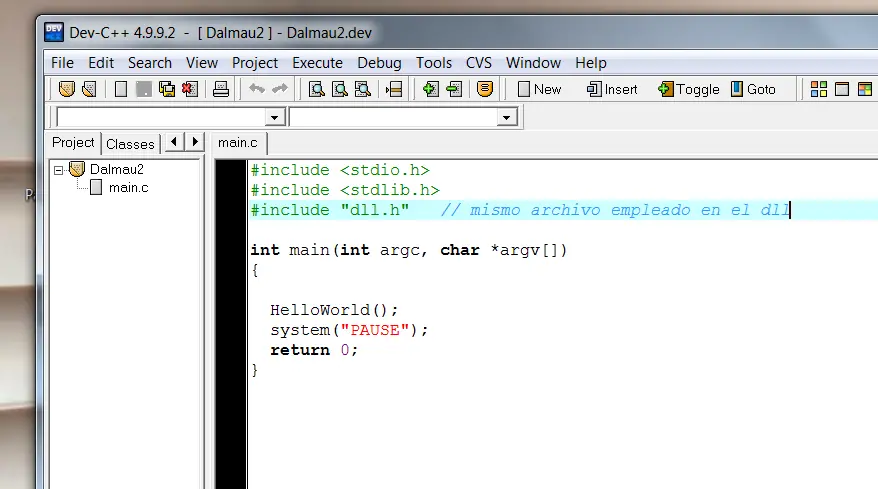The width and height of the screenshot is (878, 489).
Task: Click the Find Next magnifier icon
Action: (x=363, y=89)
